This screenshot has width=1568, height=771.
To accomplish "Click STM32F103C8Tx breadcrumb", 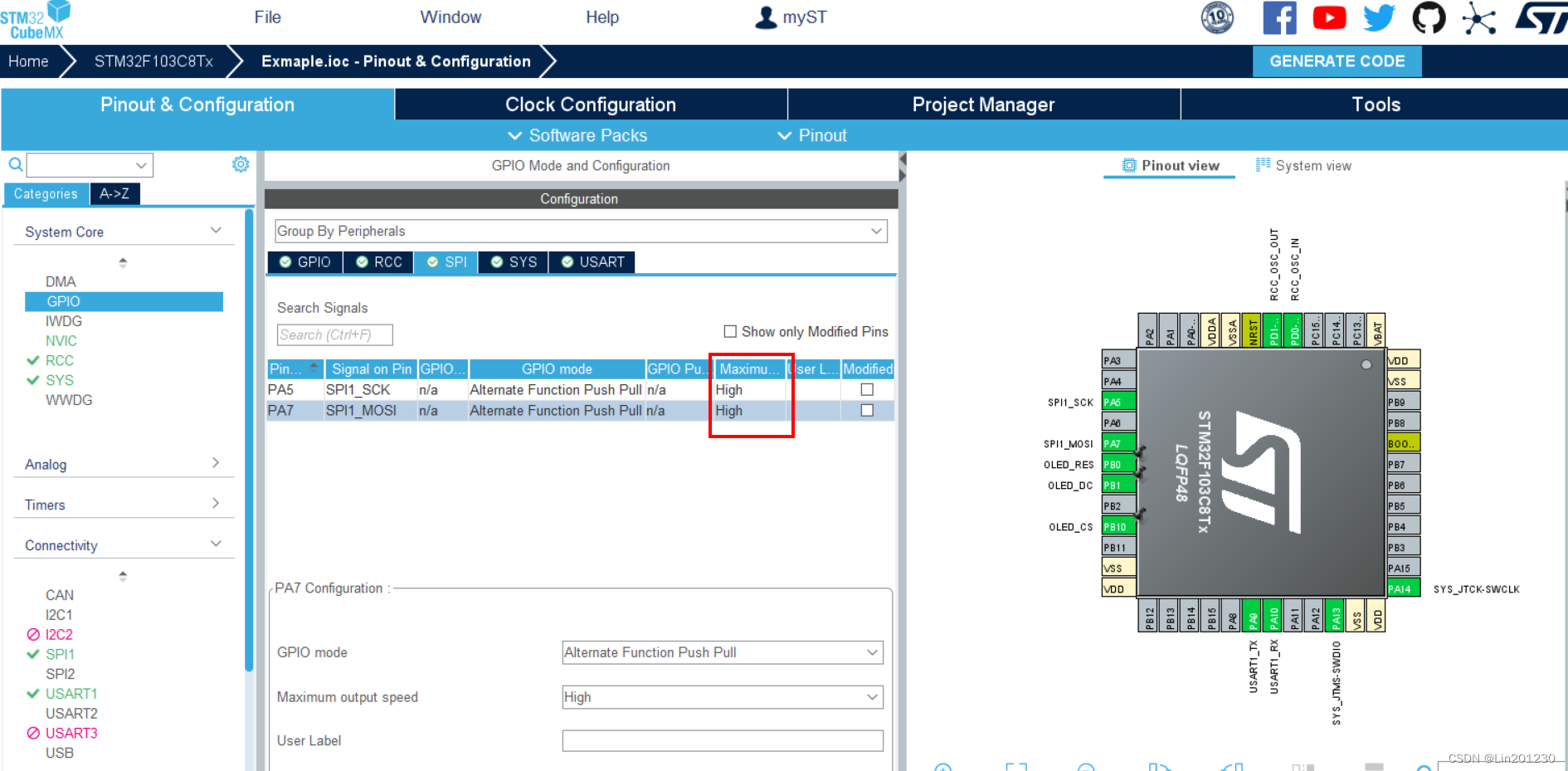I will pos(153,61).
